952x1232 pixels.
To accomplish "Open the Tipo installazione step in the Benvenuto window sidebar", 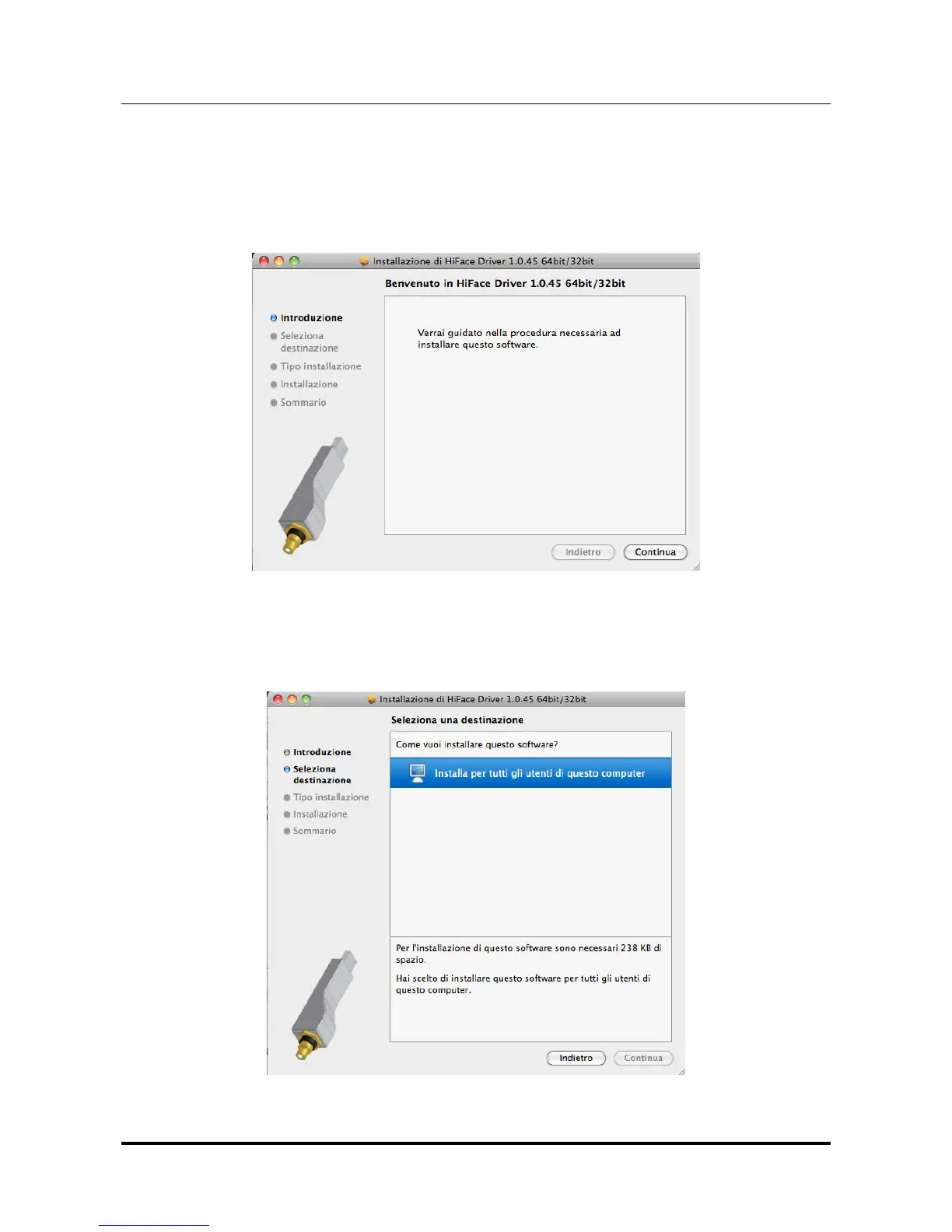I will click(x=320, y=366).
